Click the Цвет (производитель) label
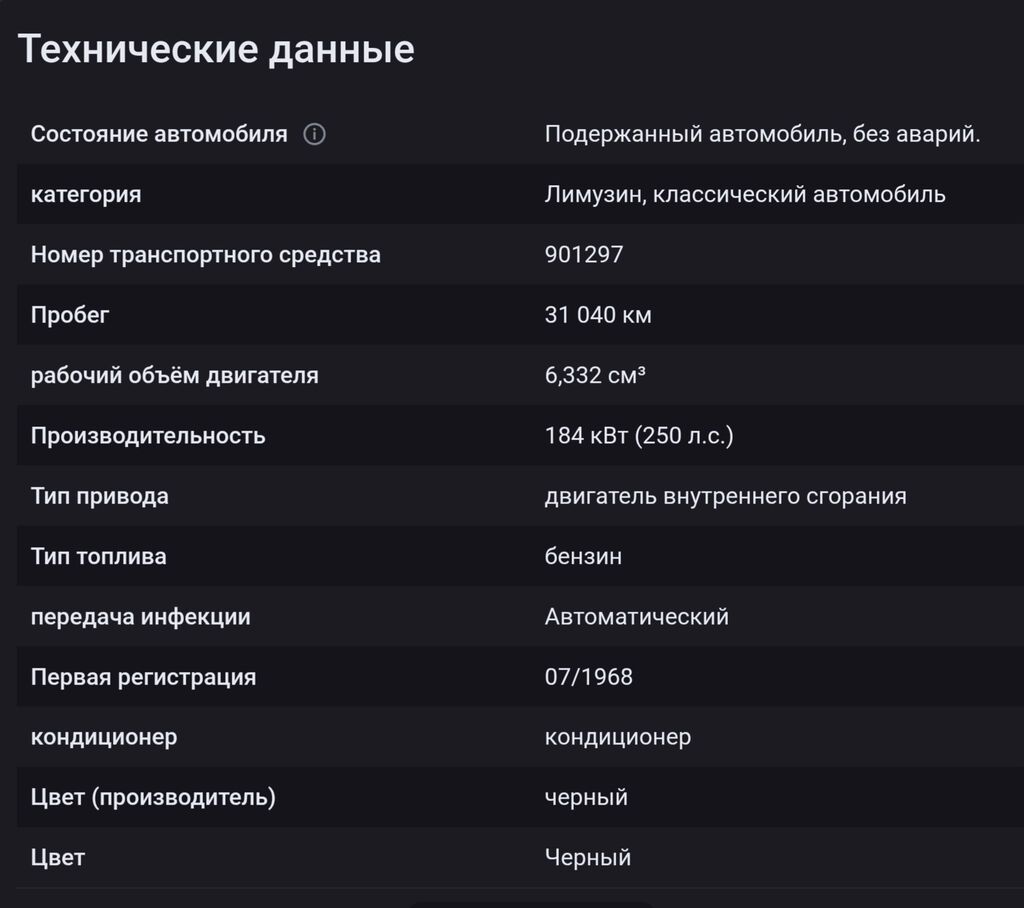The height and width of the screenshot is (908, 1024). point(153,798)
